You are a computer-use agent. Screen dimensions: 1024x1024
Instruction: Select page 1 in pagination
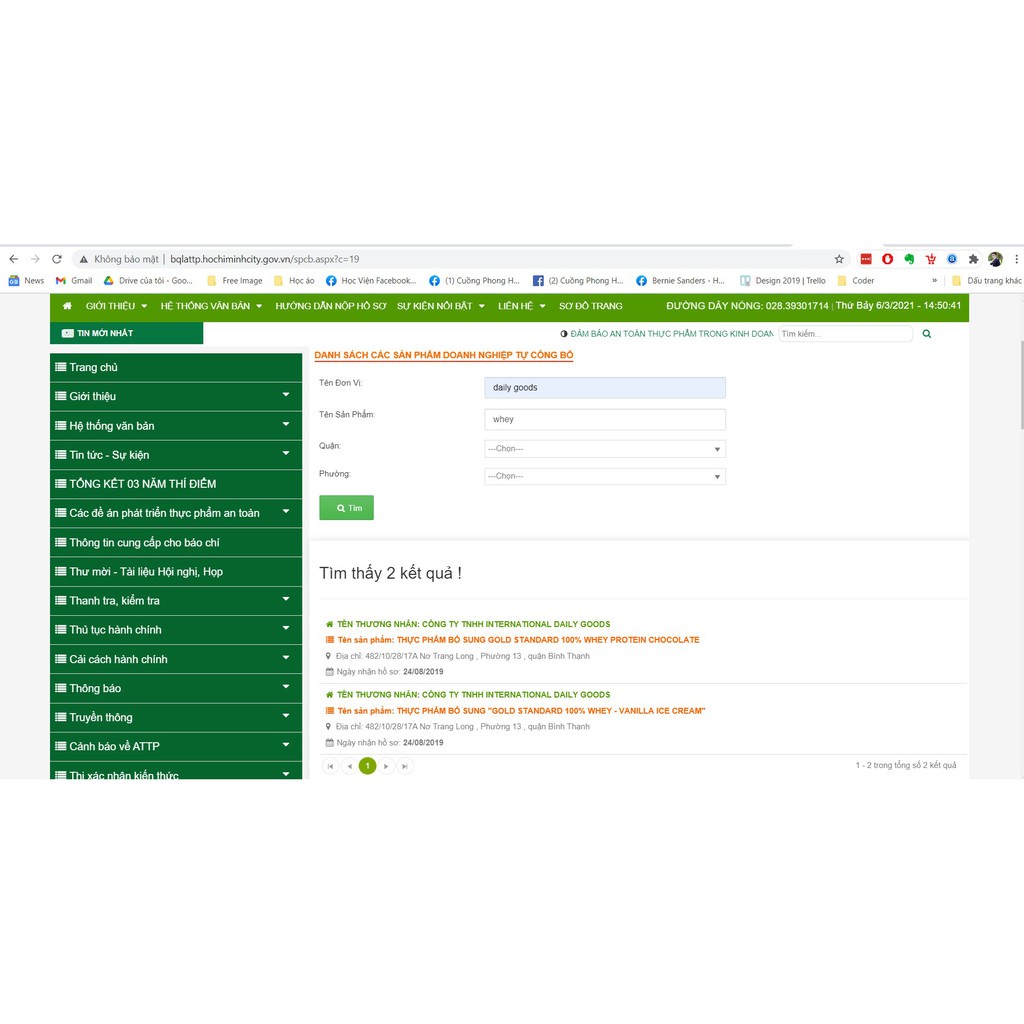coord(368,766)
